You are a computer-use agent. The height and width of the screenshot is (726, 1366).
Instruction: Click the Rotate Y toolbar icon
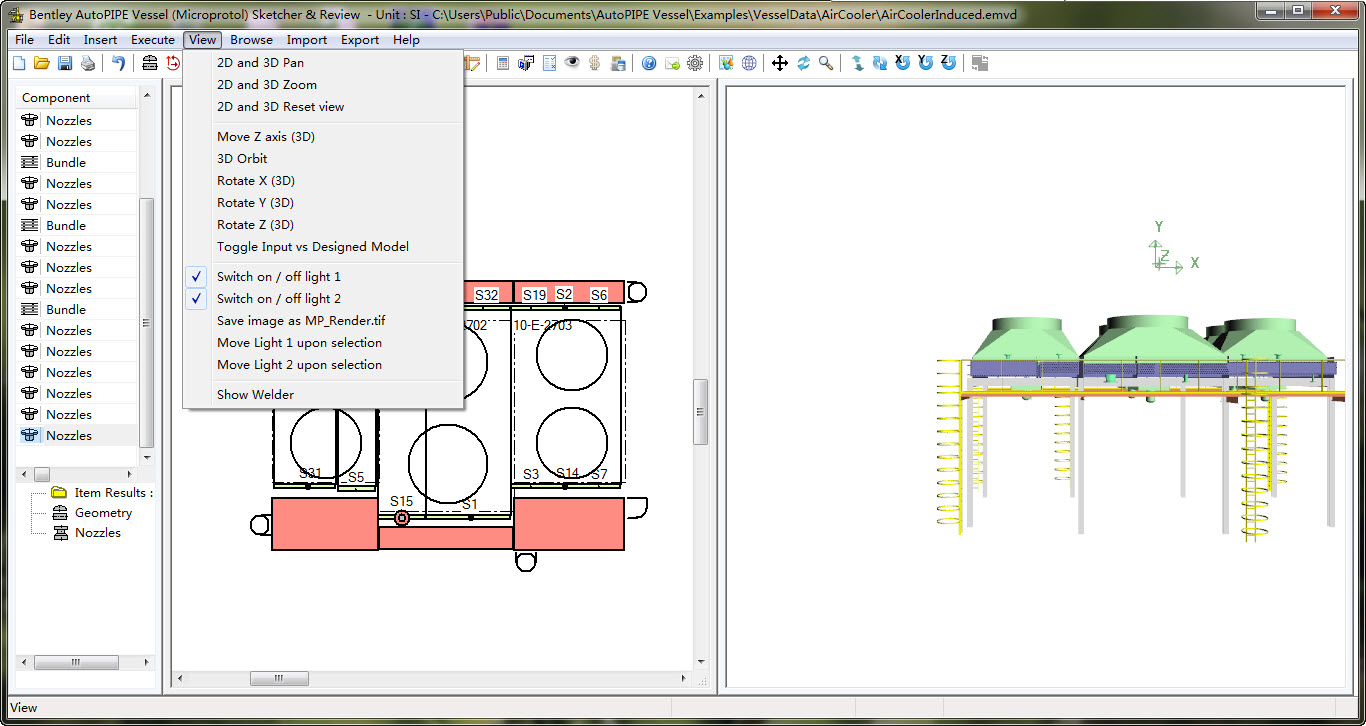926,63
